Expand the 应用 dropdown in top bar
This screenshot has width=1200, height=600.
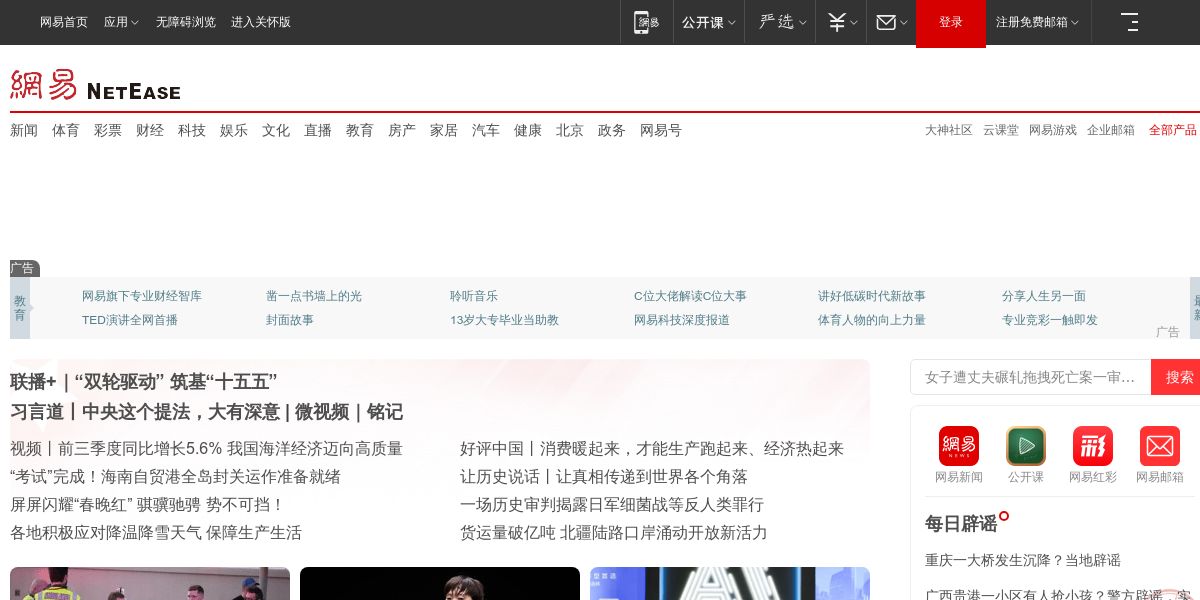121,22
